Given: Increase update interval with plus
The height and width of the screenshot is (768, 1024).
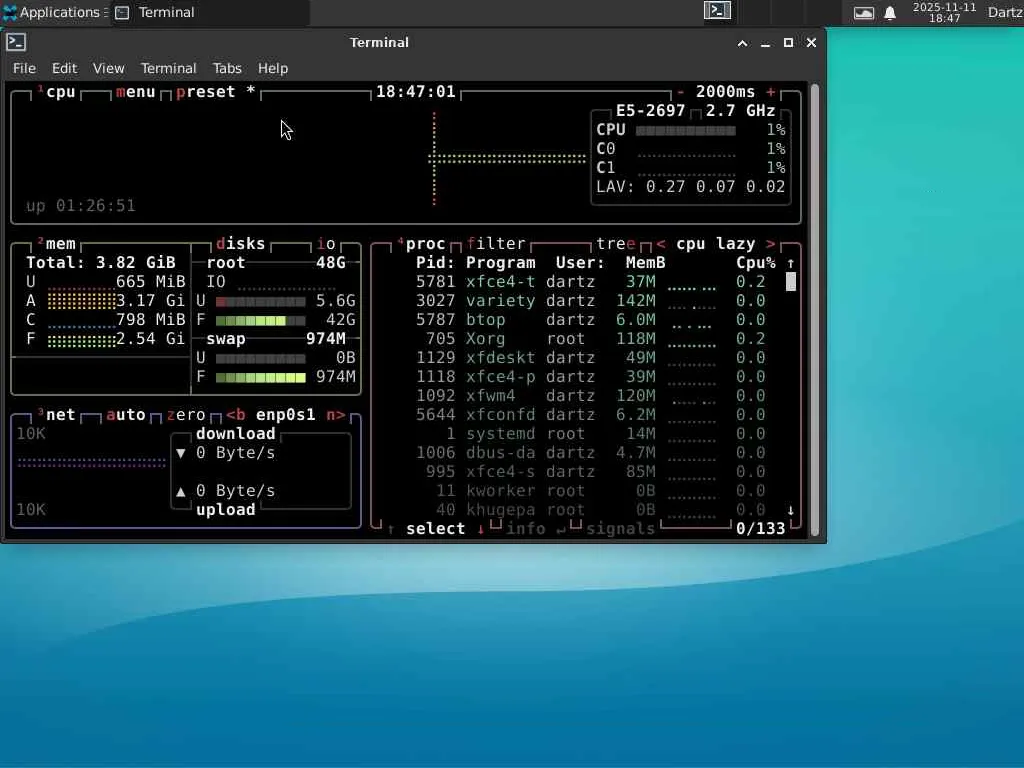Looking at the screenshot, I should pos(771,92).
